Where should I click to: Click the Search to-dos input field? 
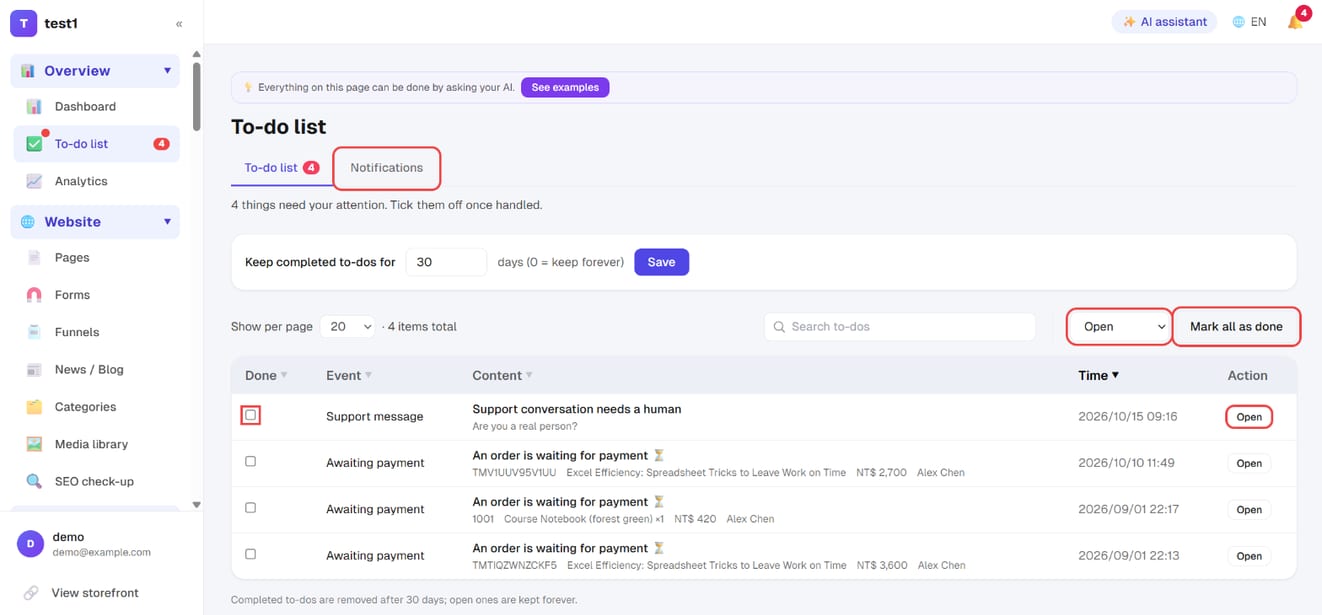pyautogui.click(x=900, y=327)
